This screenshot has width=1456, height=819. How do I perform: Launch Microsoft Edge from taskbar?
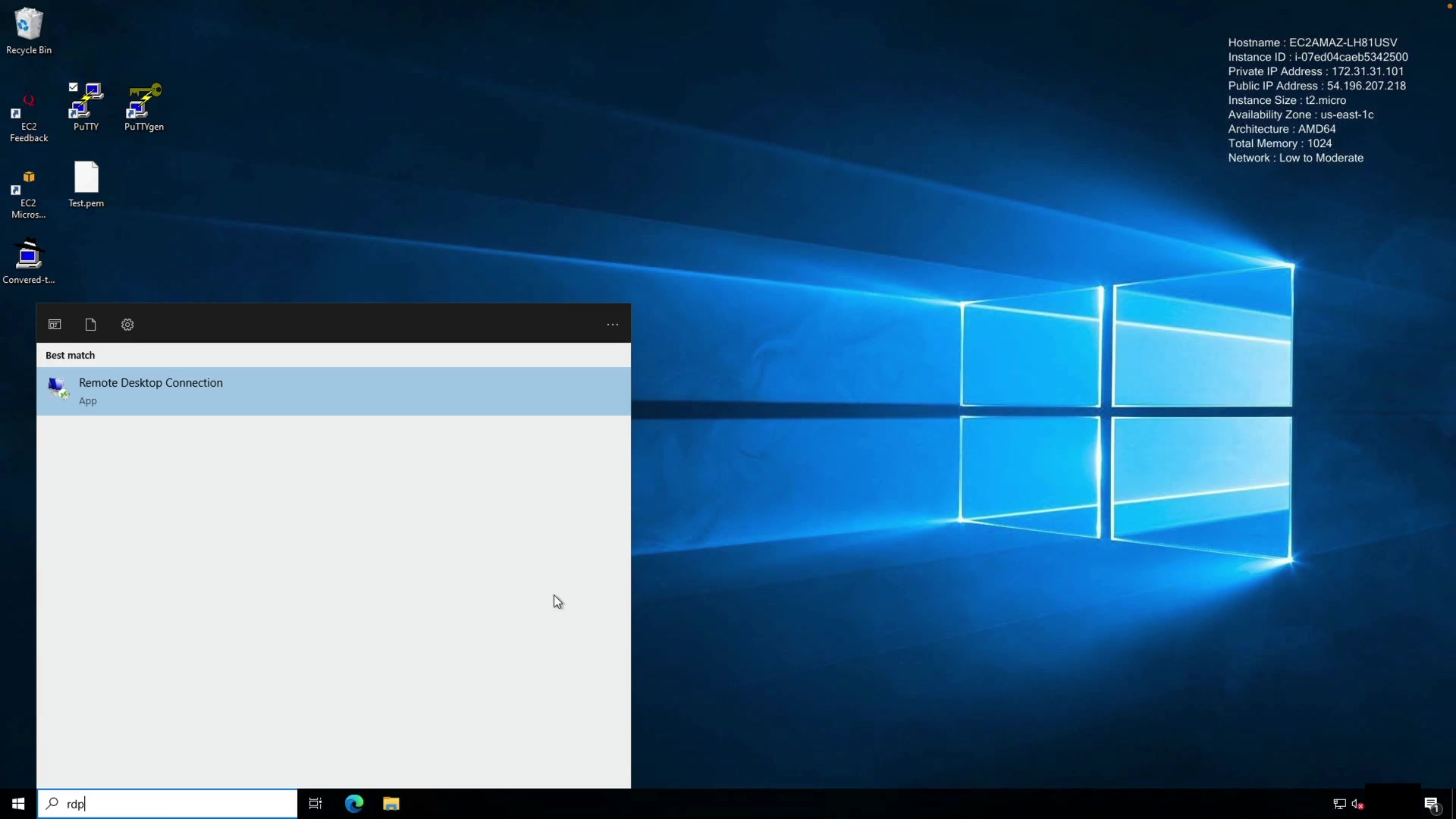tap(354, 804)
